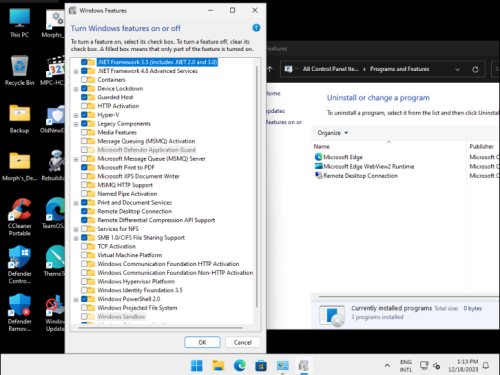This screenshot has height=375, width=500.
Task: Select Microsoft Edge WebView2 Runtime entry
Action: click(368, 166)
